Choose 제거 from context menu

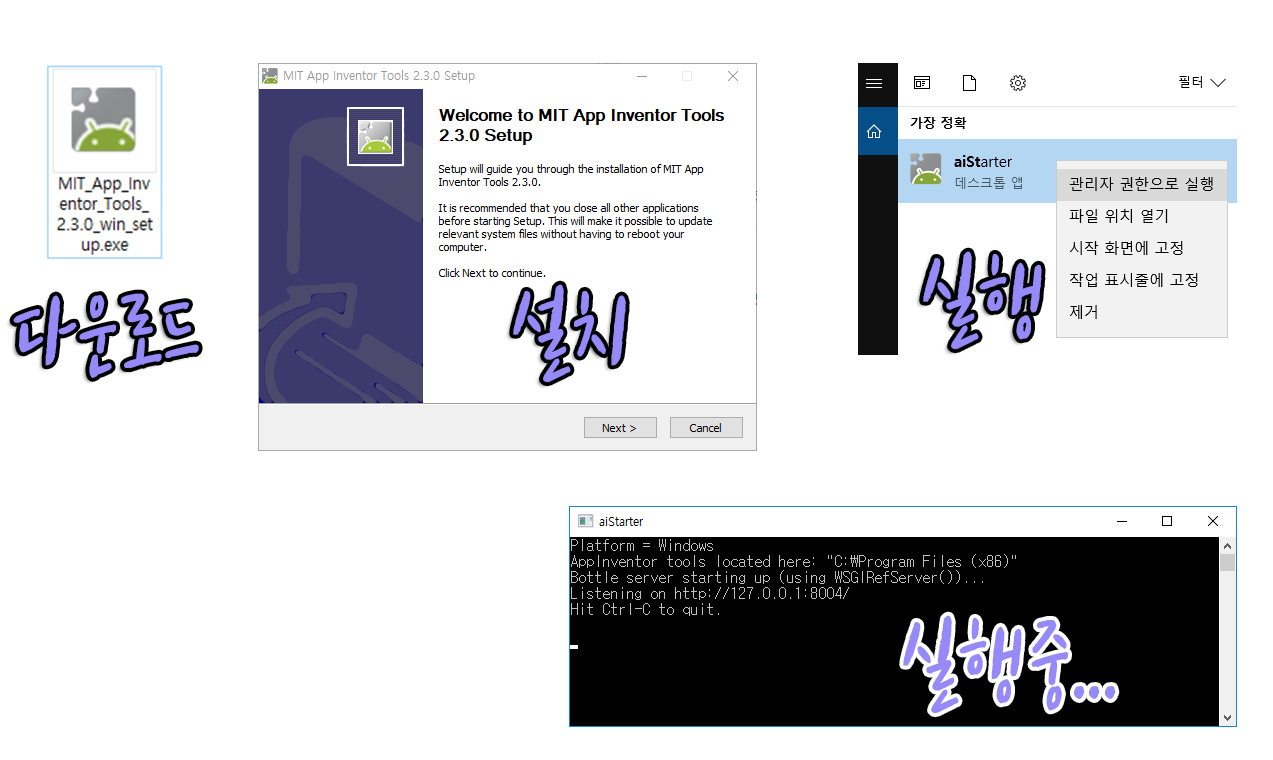point(1141,312)
